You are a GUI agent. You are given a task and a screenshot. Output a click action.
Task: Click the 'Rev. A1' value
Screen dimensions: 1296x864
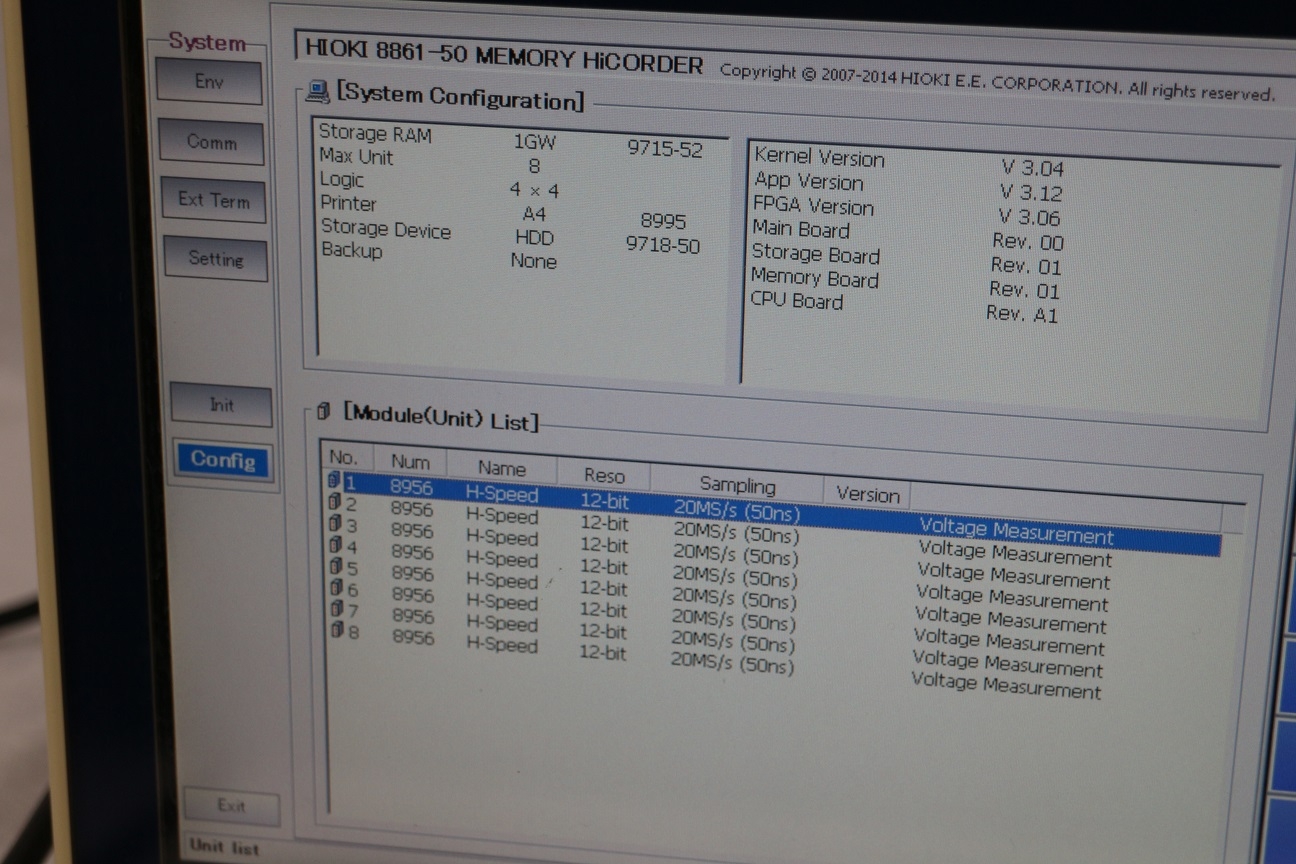pos(1022,314)
